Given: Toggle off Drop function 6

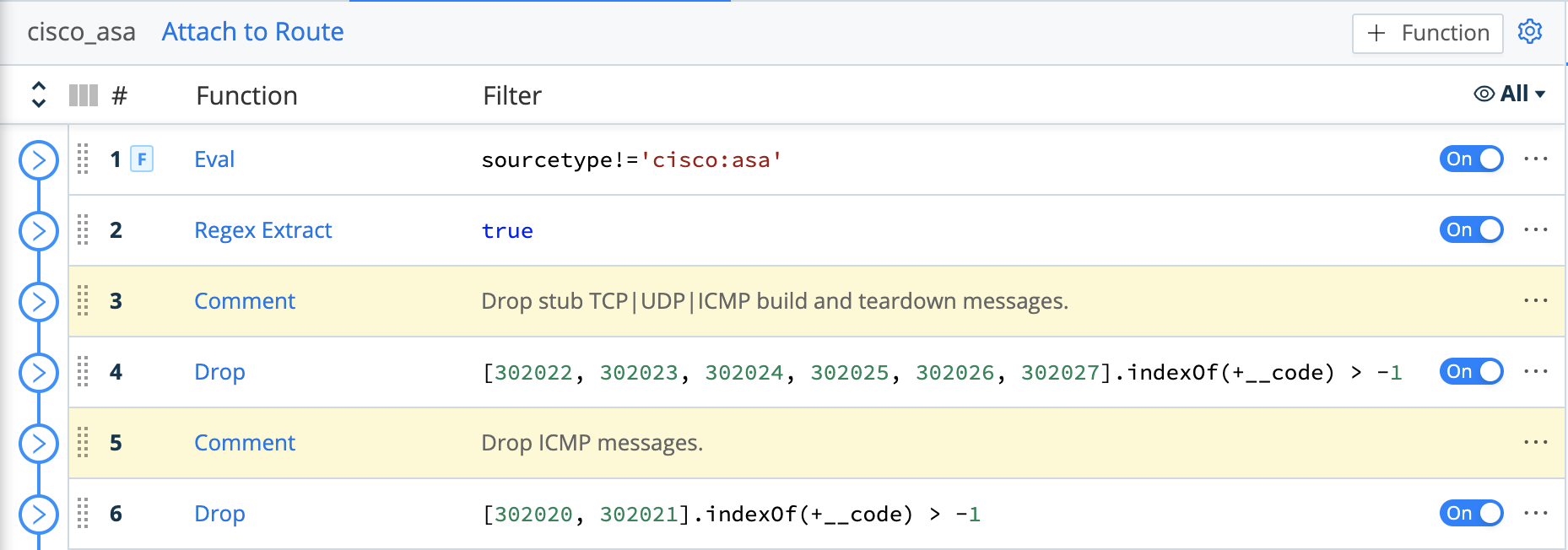Looking at the screenshot, I should [x=1470, y=514].
